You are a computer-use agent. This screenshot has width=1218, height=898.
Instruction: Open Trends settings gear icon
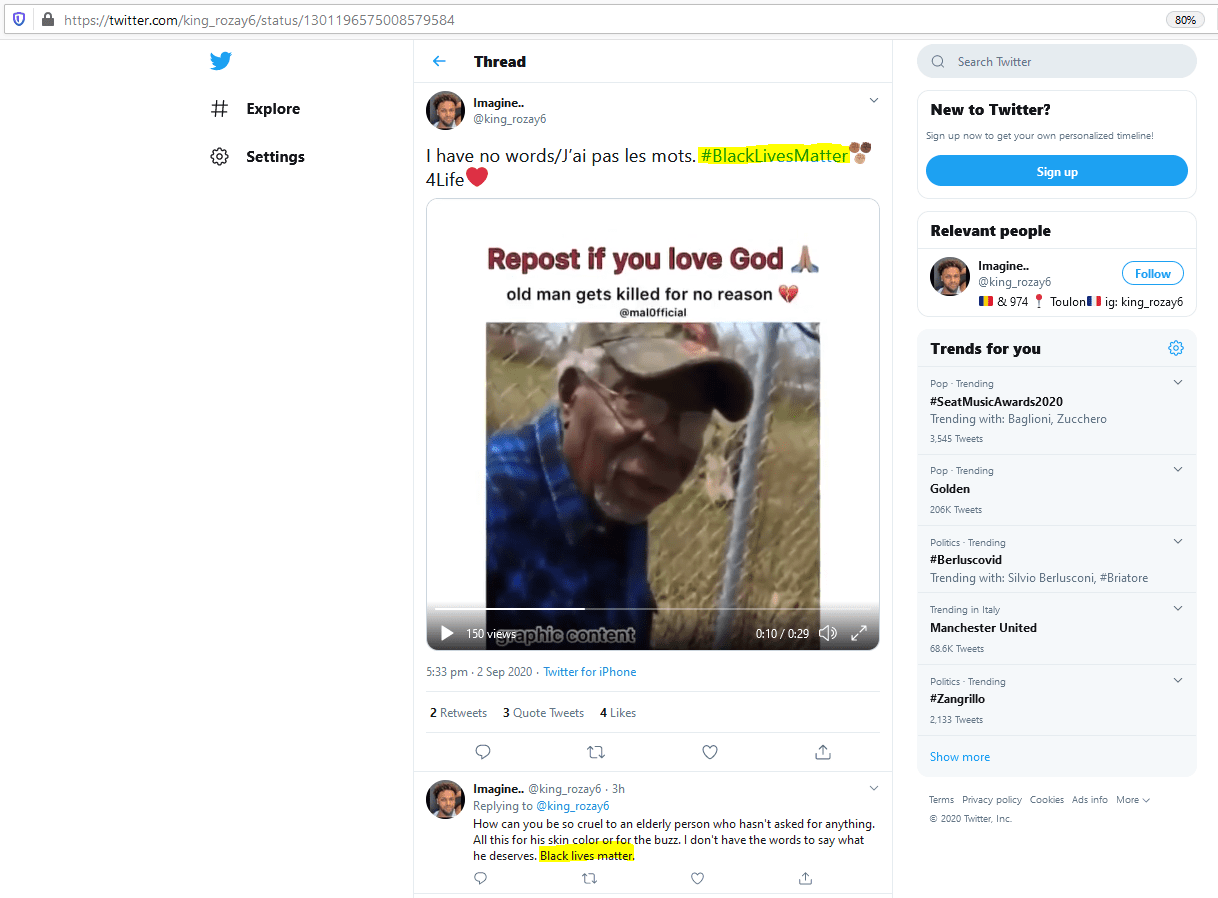[1176, 348]
